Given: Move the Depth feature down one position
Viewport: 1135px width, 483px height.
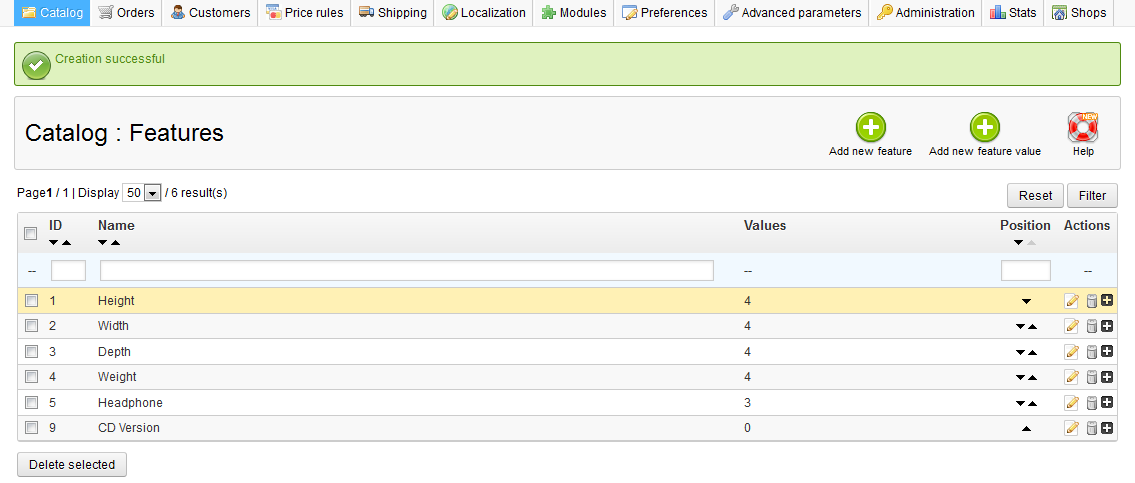Looking at the screenshot, I should 1019,352.
